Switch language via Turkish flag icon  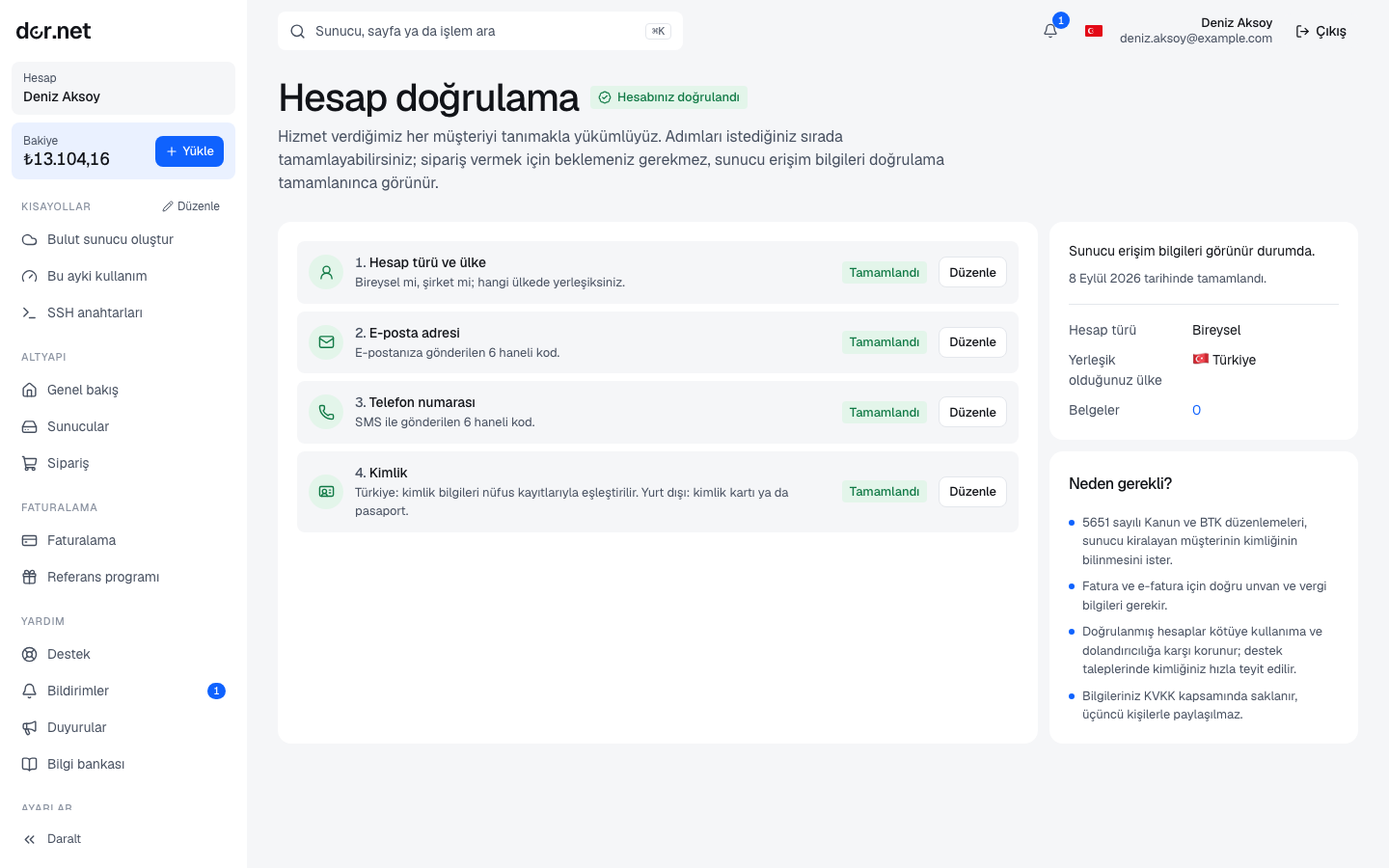click(1094, 31)
